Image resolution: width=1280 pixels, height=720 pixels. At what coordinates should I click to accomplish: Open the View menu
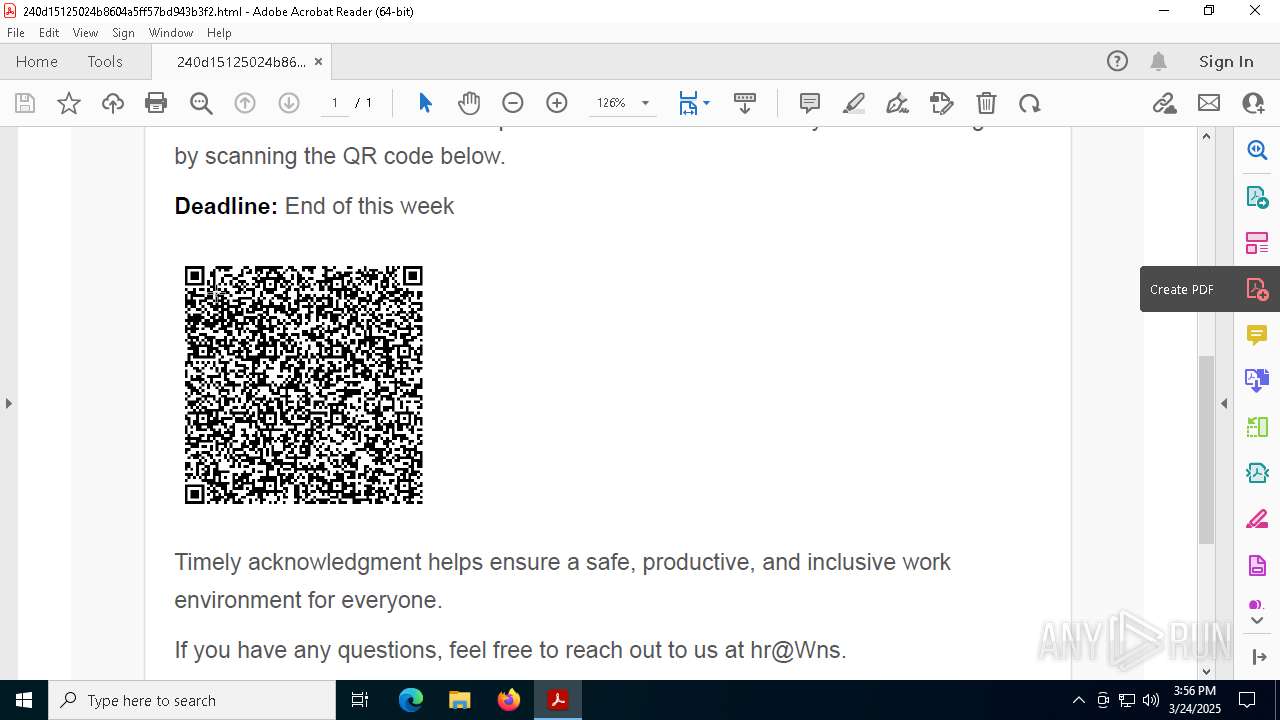[x=85, y=33]
